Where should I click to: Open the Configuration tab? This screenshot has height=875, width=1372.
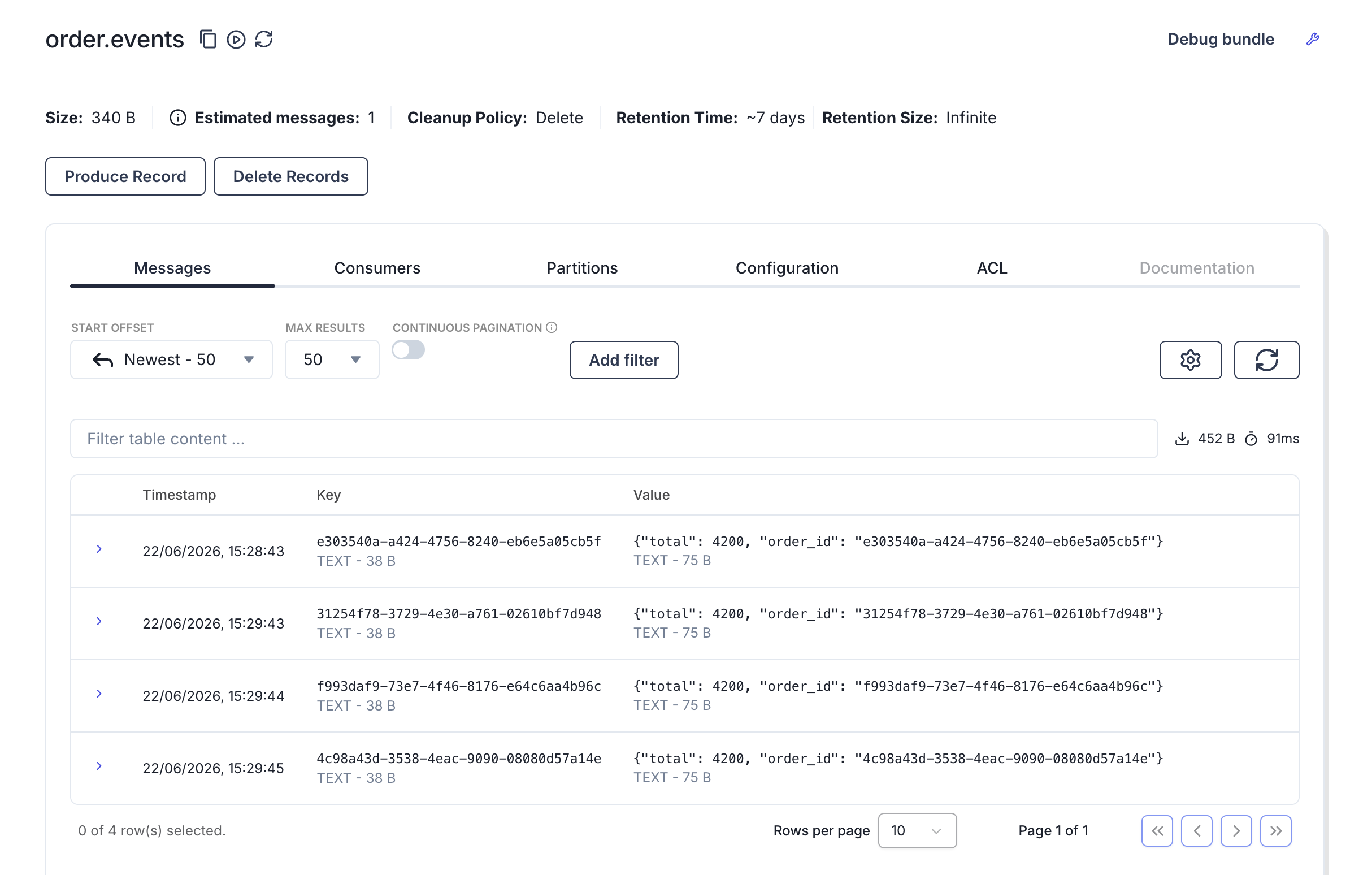(x=787, y=268)
